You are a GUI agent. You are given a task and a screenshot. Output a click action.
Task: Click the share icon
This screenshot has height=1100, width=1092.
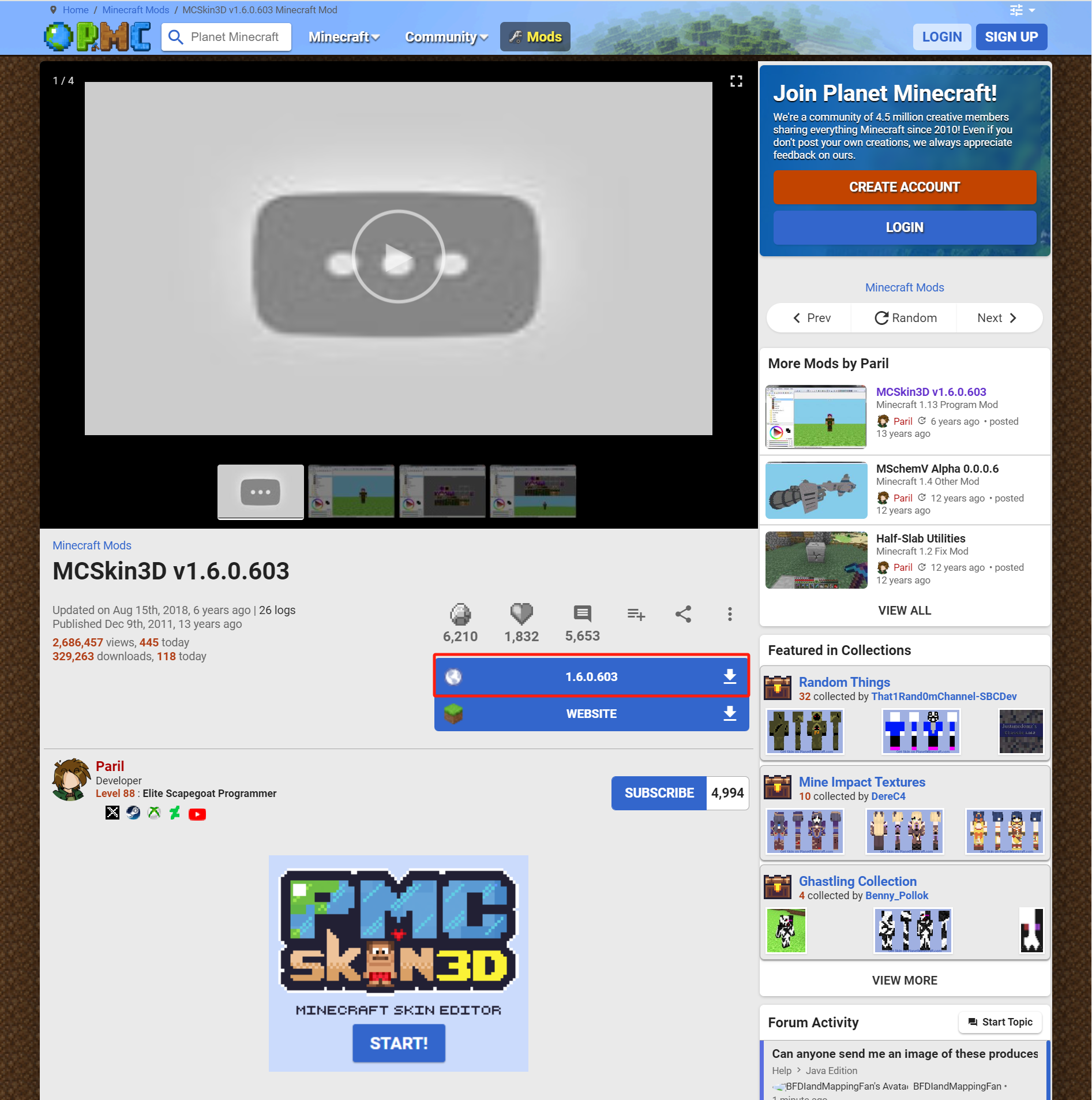coord(683,614)
